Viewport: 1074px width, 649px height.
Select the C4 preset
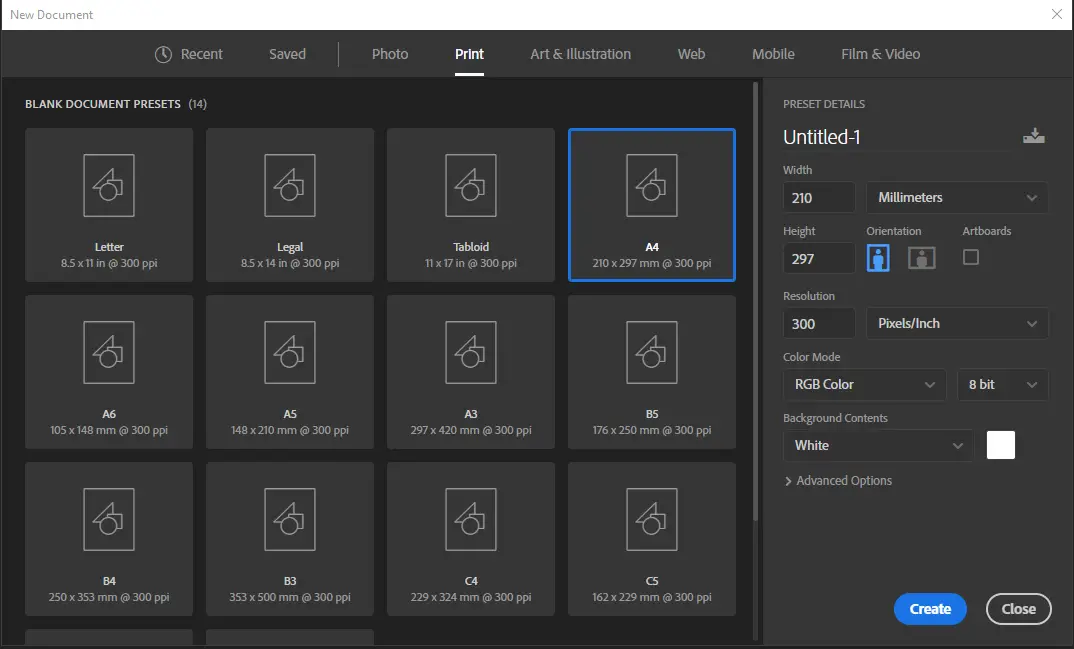coord(471,539)
